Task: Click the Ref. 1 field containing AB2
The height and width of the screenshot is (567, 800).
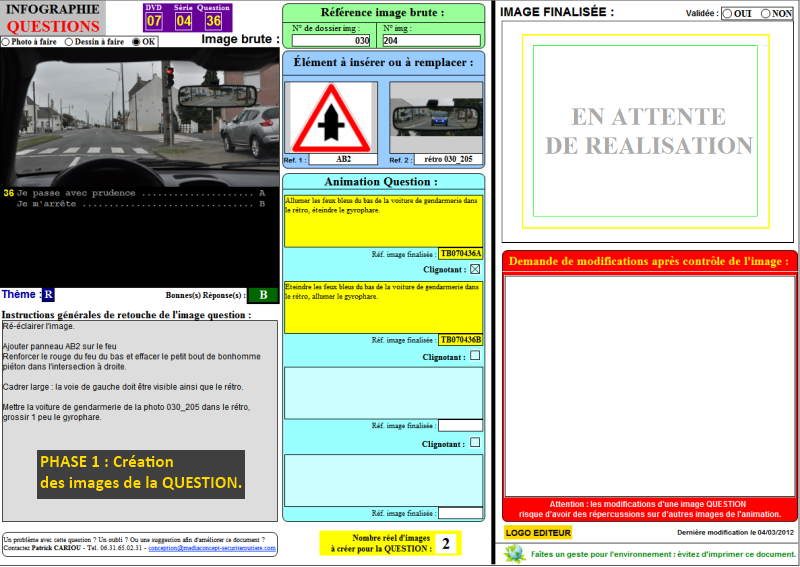Action: click(x=343, y=159)
